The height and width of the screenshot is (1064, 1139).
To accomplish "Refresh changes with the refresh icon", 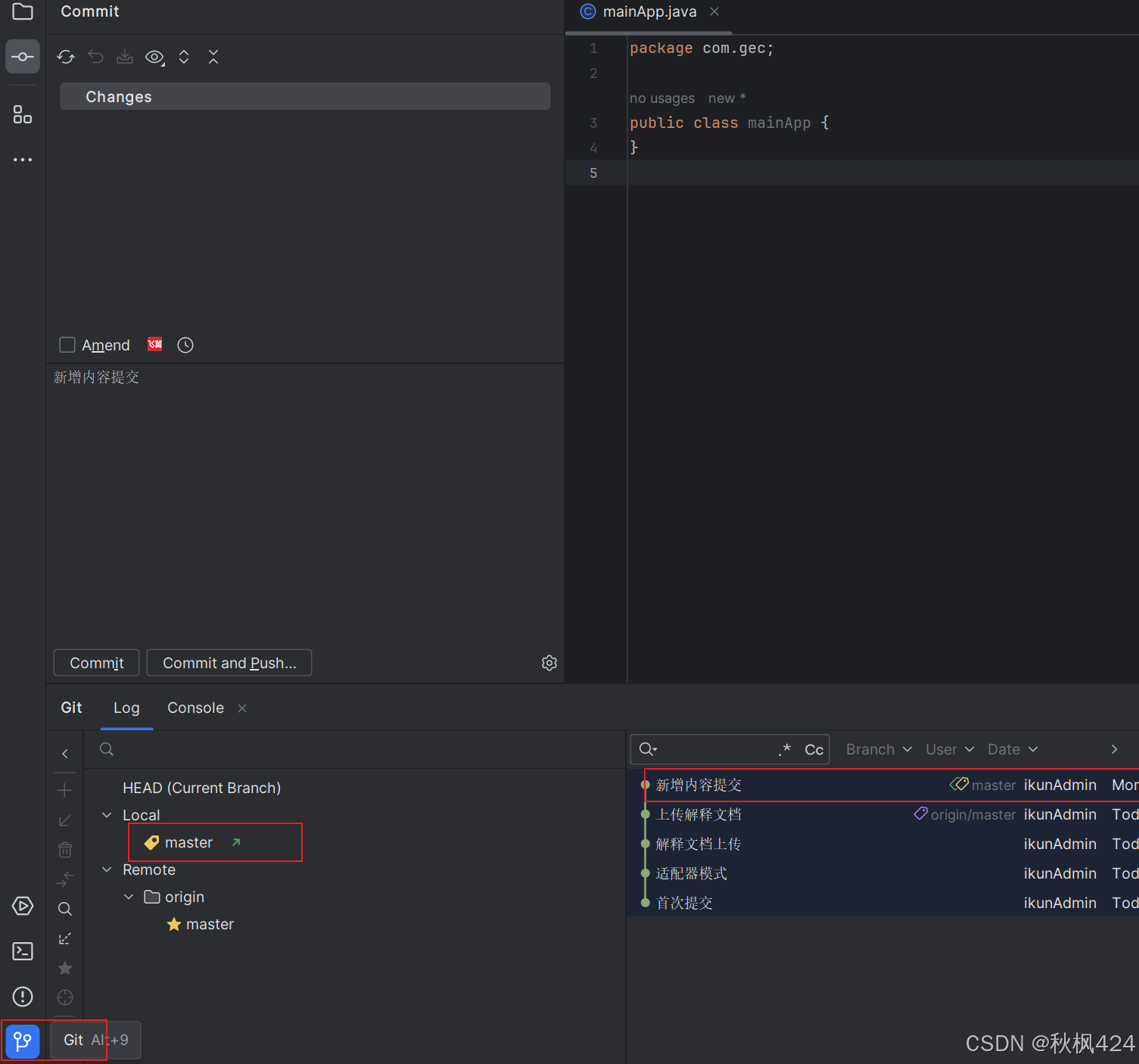I will tap(65, 57).
